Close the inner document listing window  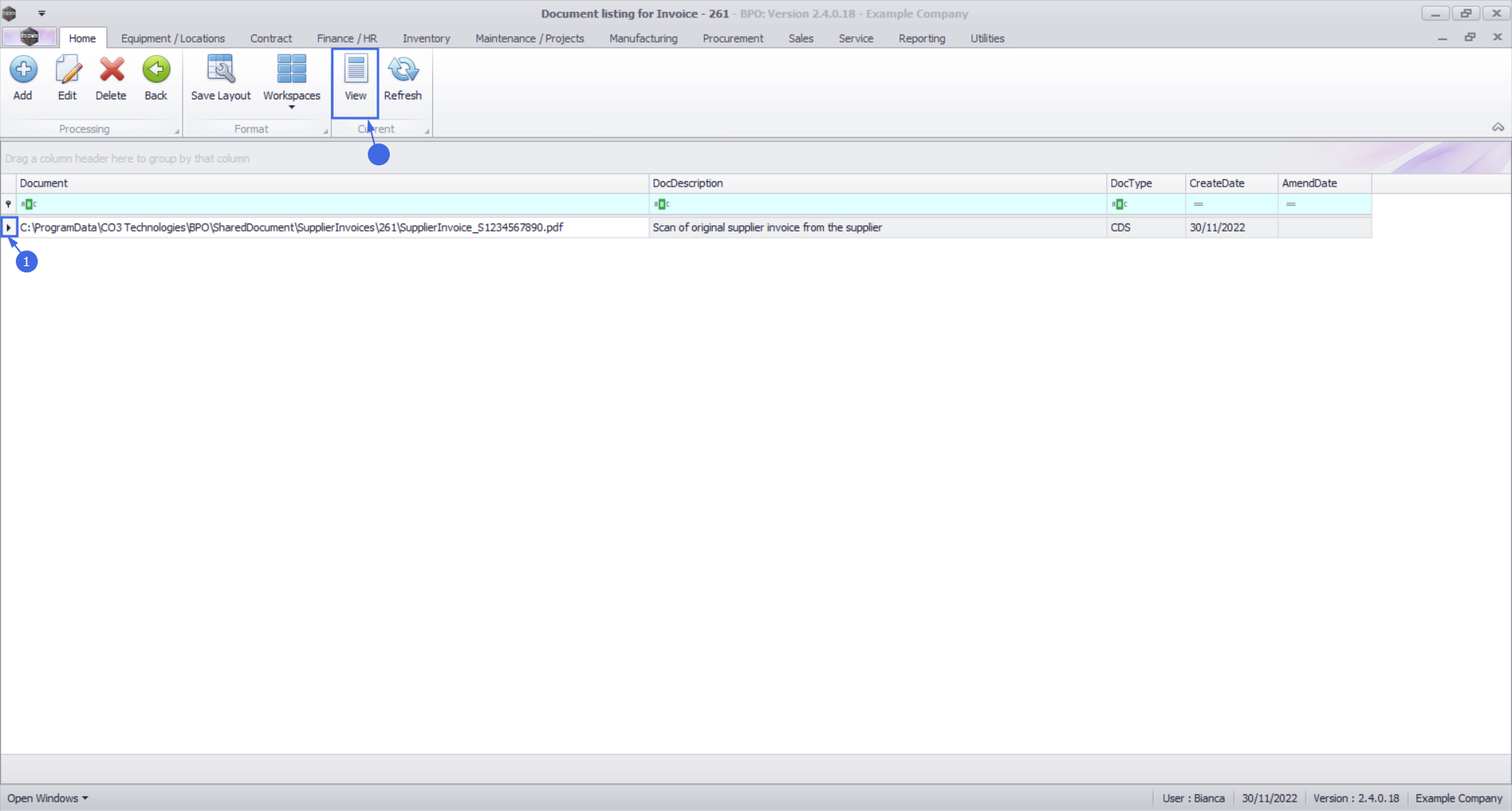pos(1497,38)
